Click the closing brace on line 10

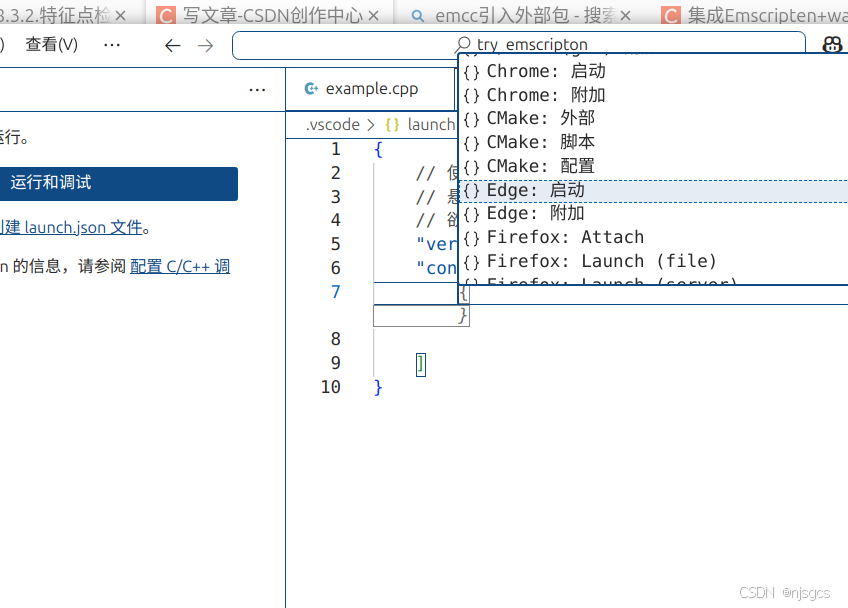(x=378, y=387)
